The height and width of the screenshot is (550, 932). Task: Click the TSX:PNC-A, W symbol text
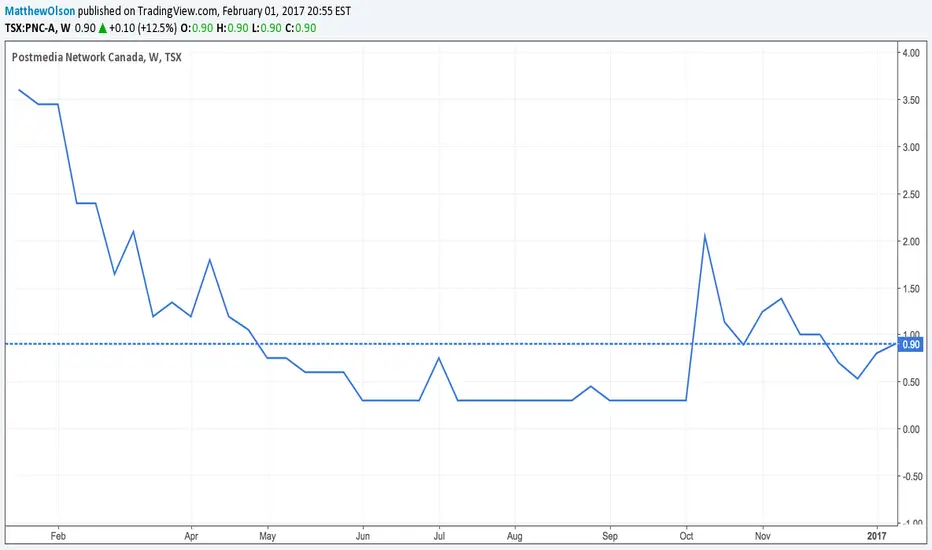tap(37, 28)
